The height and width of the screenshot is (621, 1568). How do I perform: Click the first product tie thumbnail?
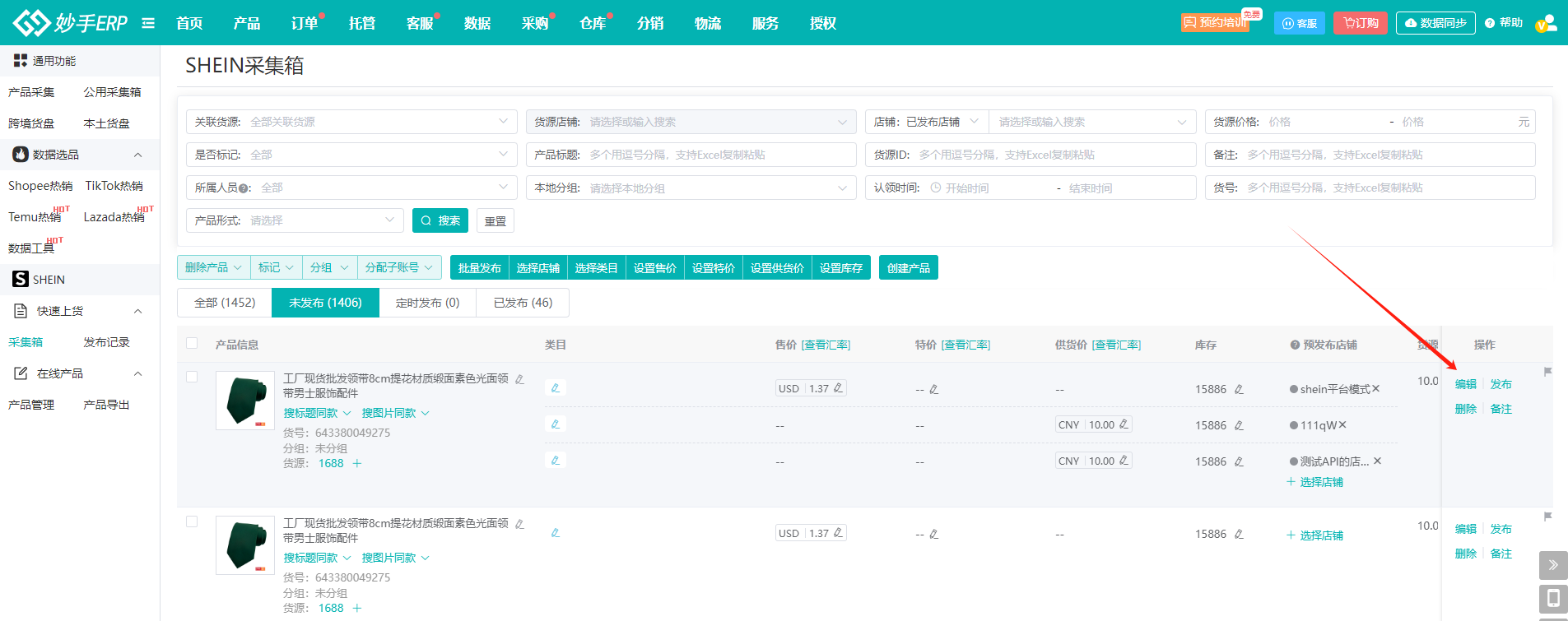click(x=245, y=401)
